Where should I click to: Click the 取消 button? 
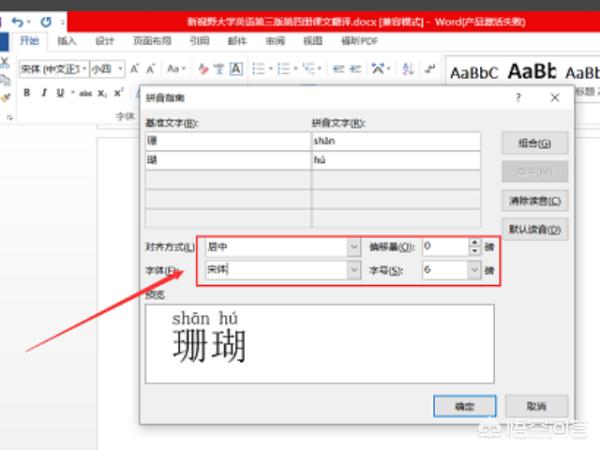(x=539, y=405)
